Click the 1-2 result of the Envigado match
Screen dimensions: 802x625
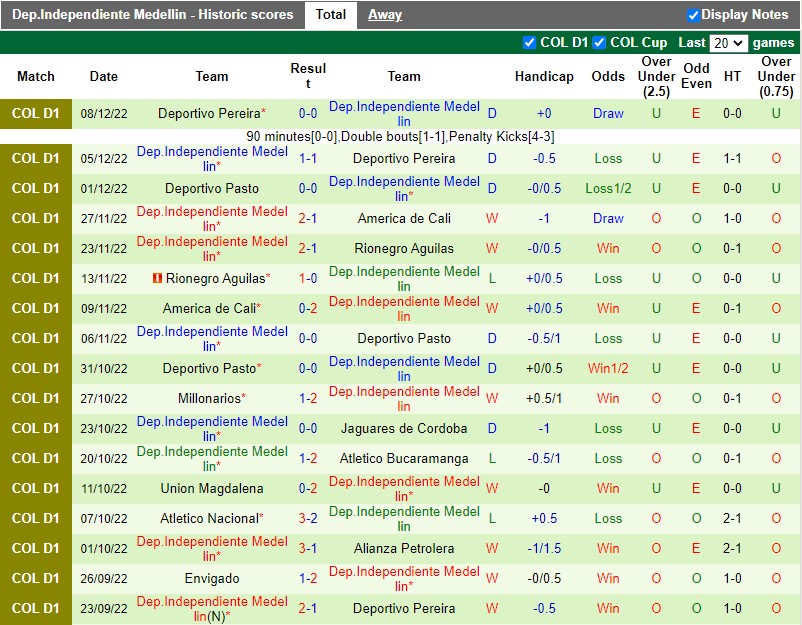click(x=308, y=578)
